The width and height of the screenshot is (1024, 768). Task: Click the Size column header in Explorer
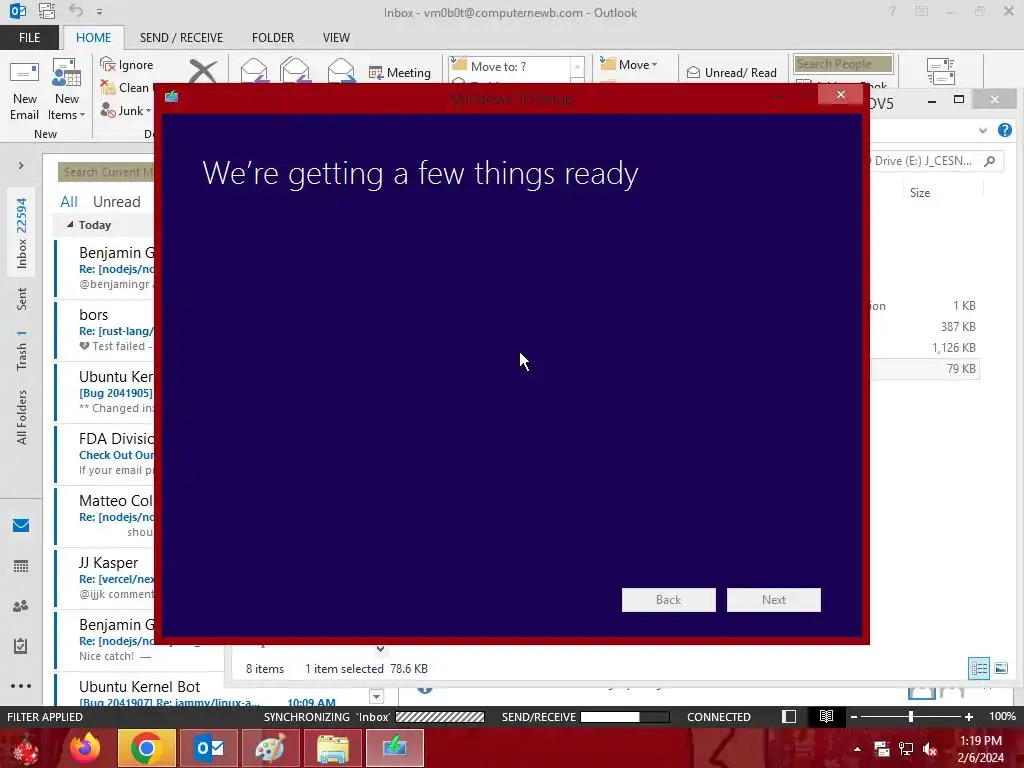pyautogui.click(x=920, y=193)
